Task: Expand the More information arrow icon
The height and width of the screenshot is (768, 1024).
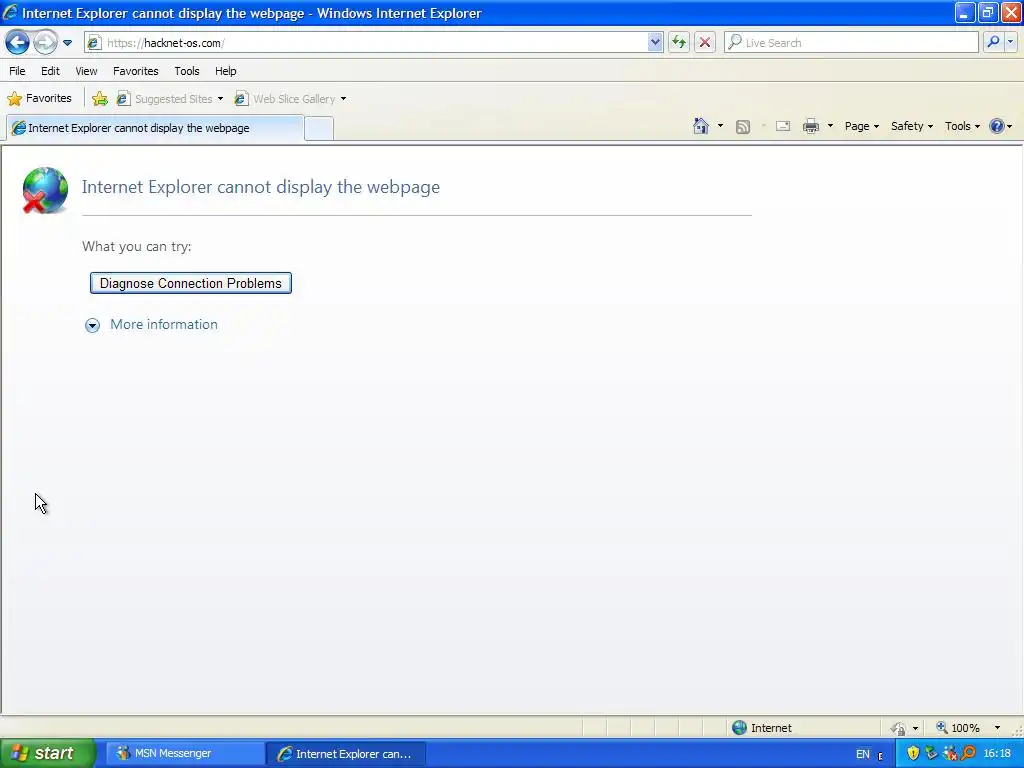Action: [x=93, y=325]
